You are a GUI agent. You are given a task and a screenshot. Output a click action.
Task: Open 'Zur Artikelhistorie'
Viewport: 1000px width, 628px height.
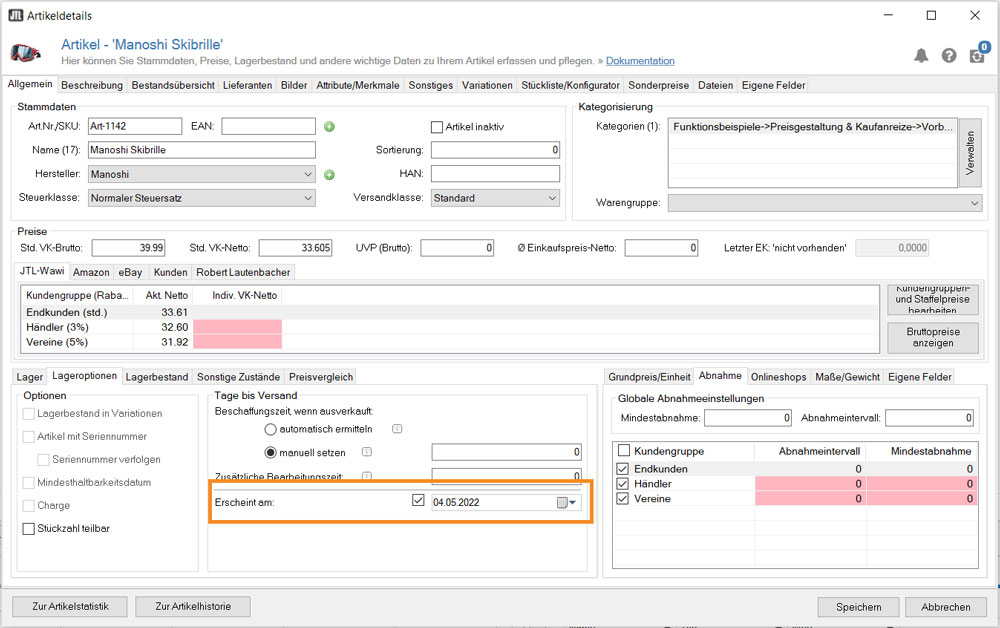(x=193, y=606)
